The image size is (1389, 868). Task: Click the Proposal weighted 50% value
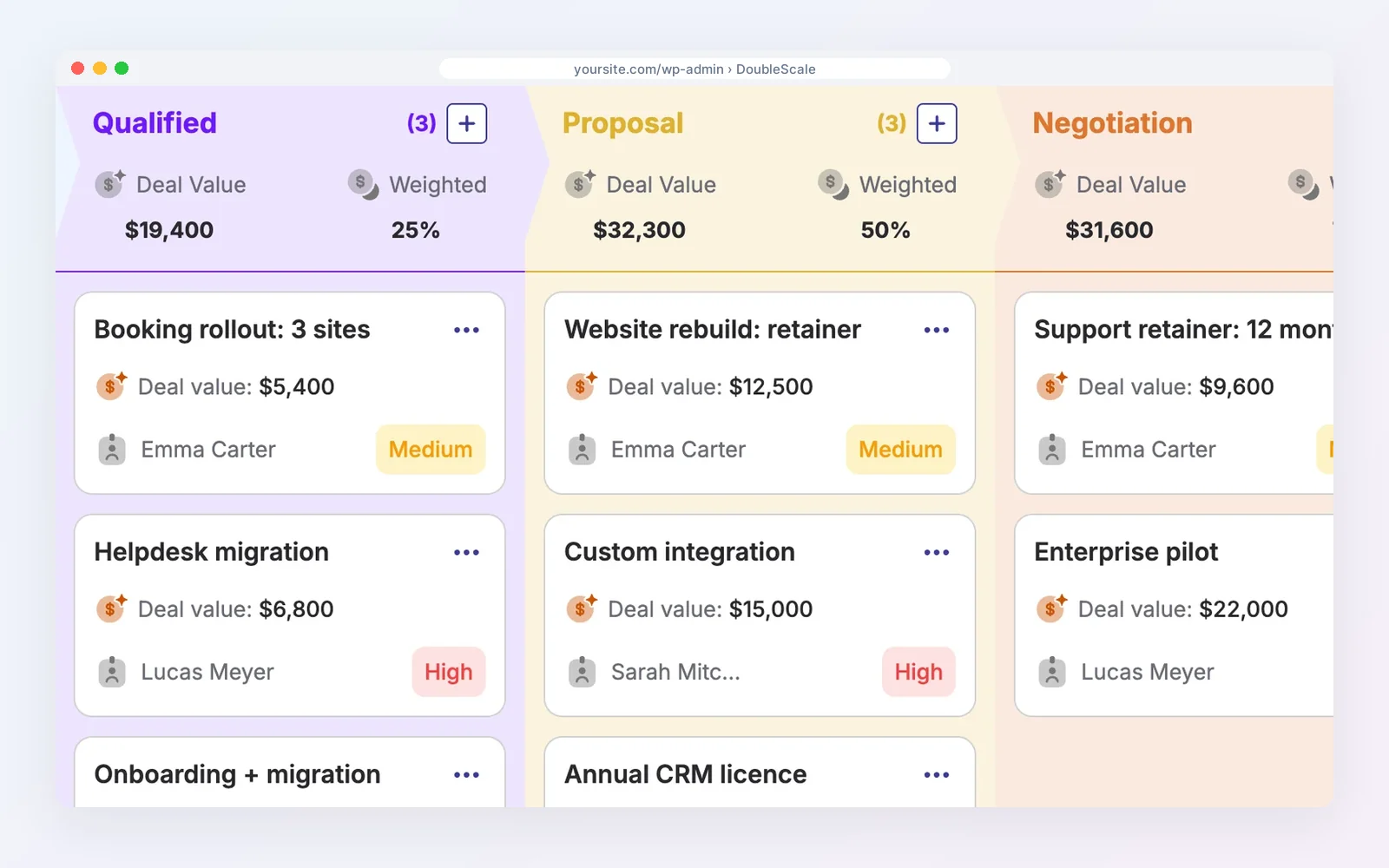885,230
